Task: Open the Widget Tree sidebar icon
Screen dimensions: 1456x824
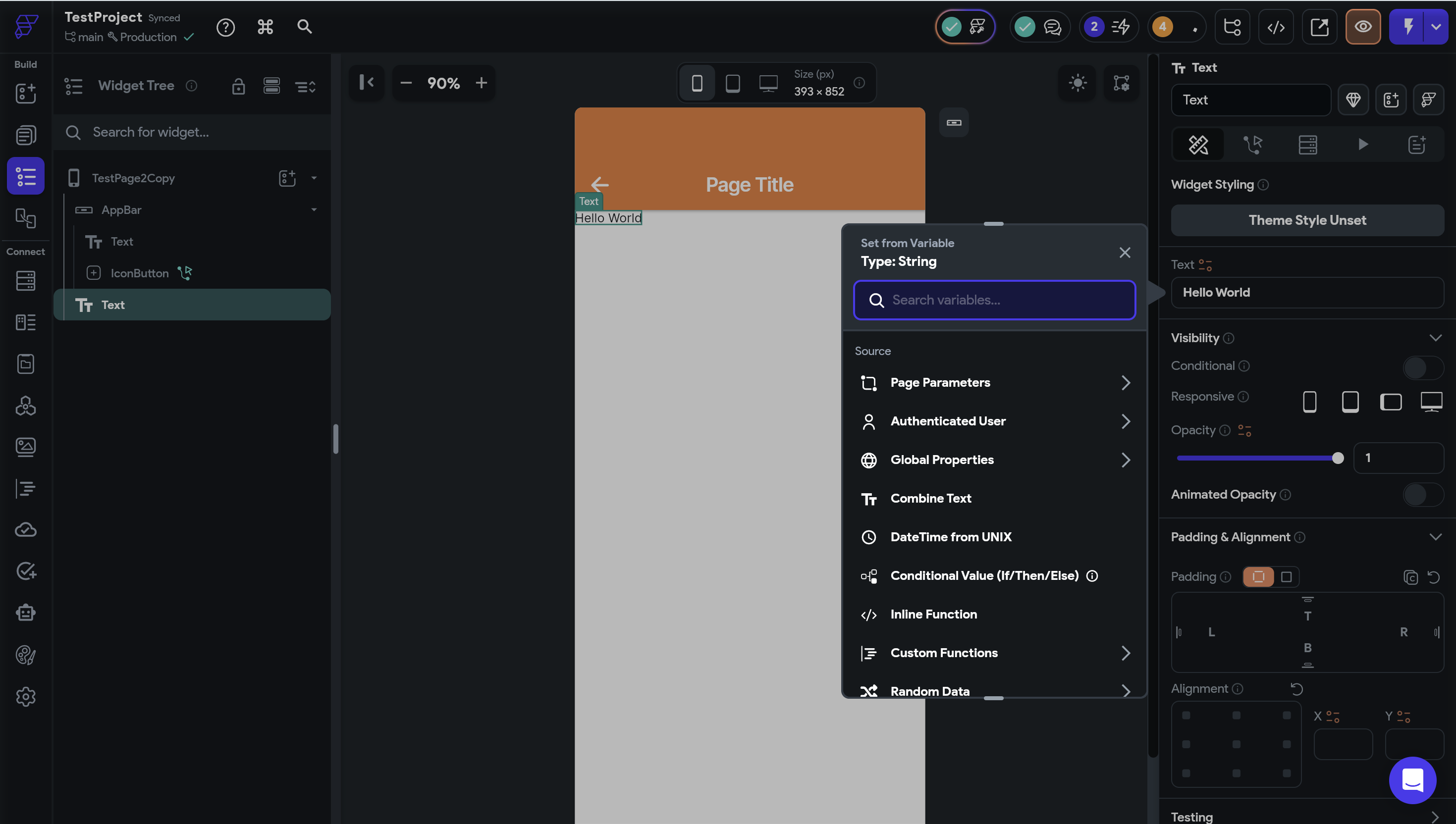Action: coord(25,176)
